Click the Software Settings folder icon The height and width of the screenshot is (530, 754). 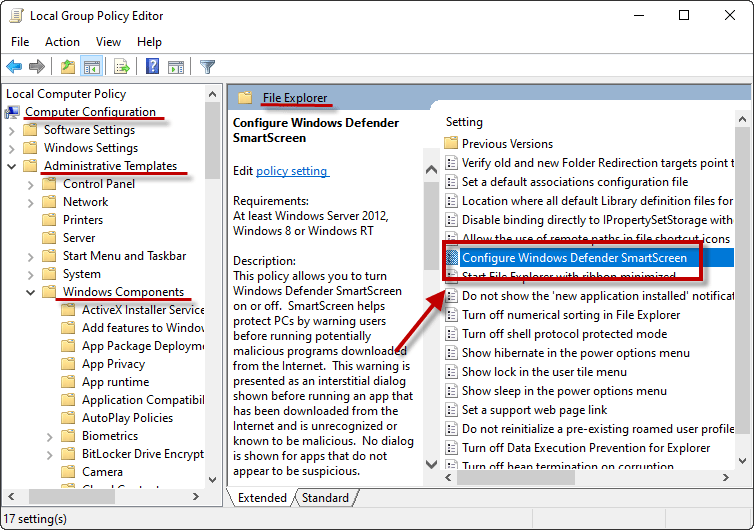pos(30,130)
